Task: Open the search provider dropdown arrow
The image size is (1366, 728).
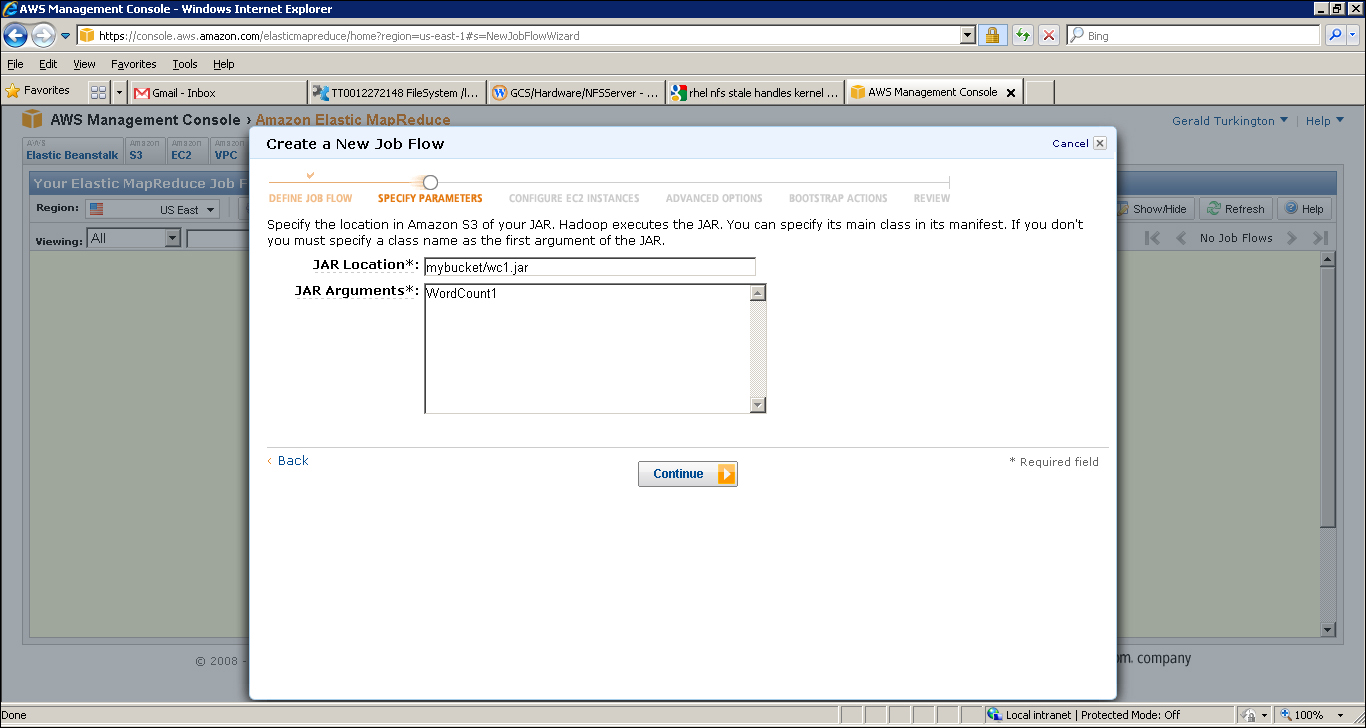Action: coord(1354,35)
